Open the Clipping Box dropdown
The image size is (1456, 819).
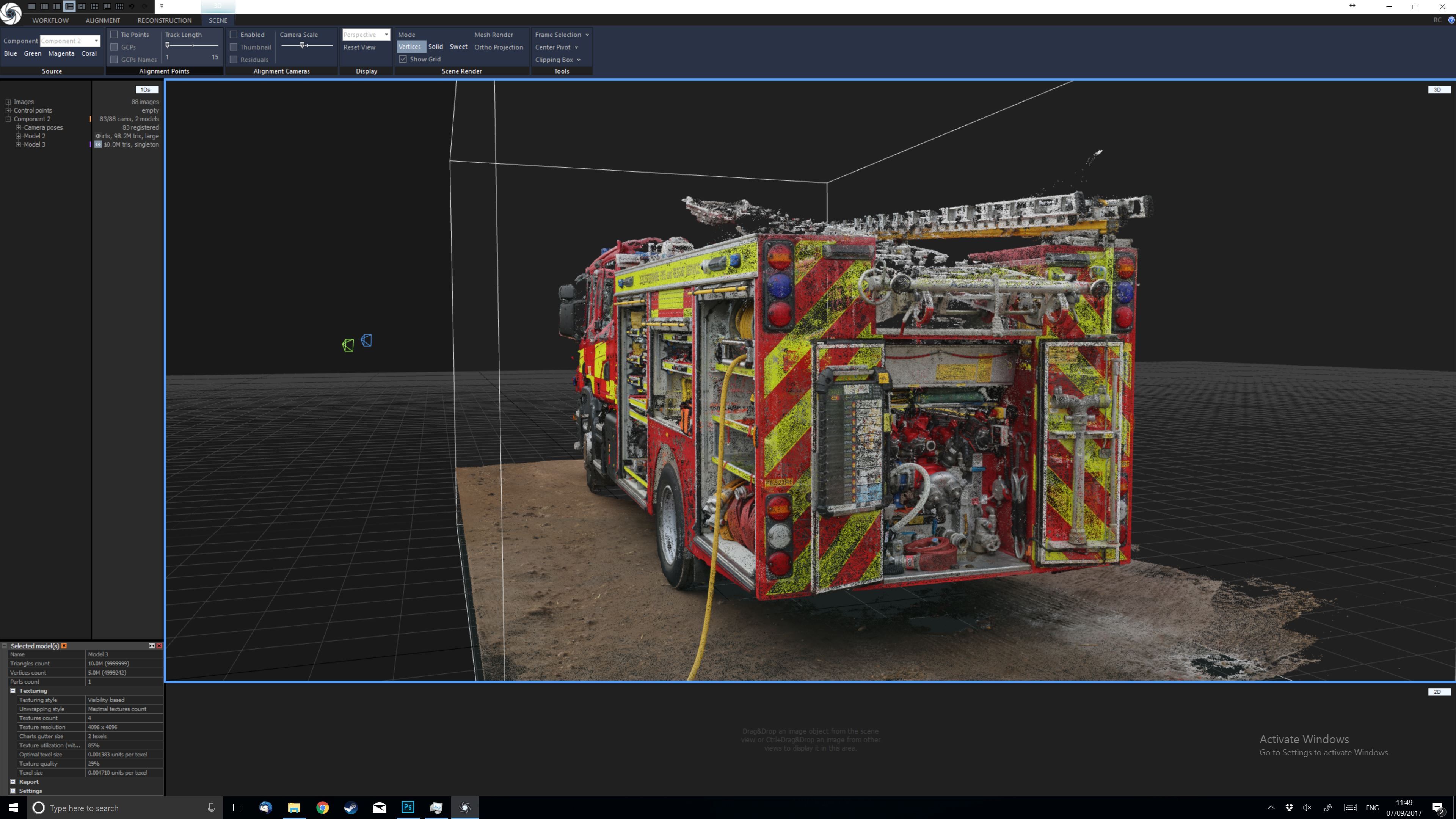tap(557, 60)
